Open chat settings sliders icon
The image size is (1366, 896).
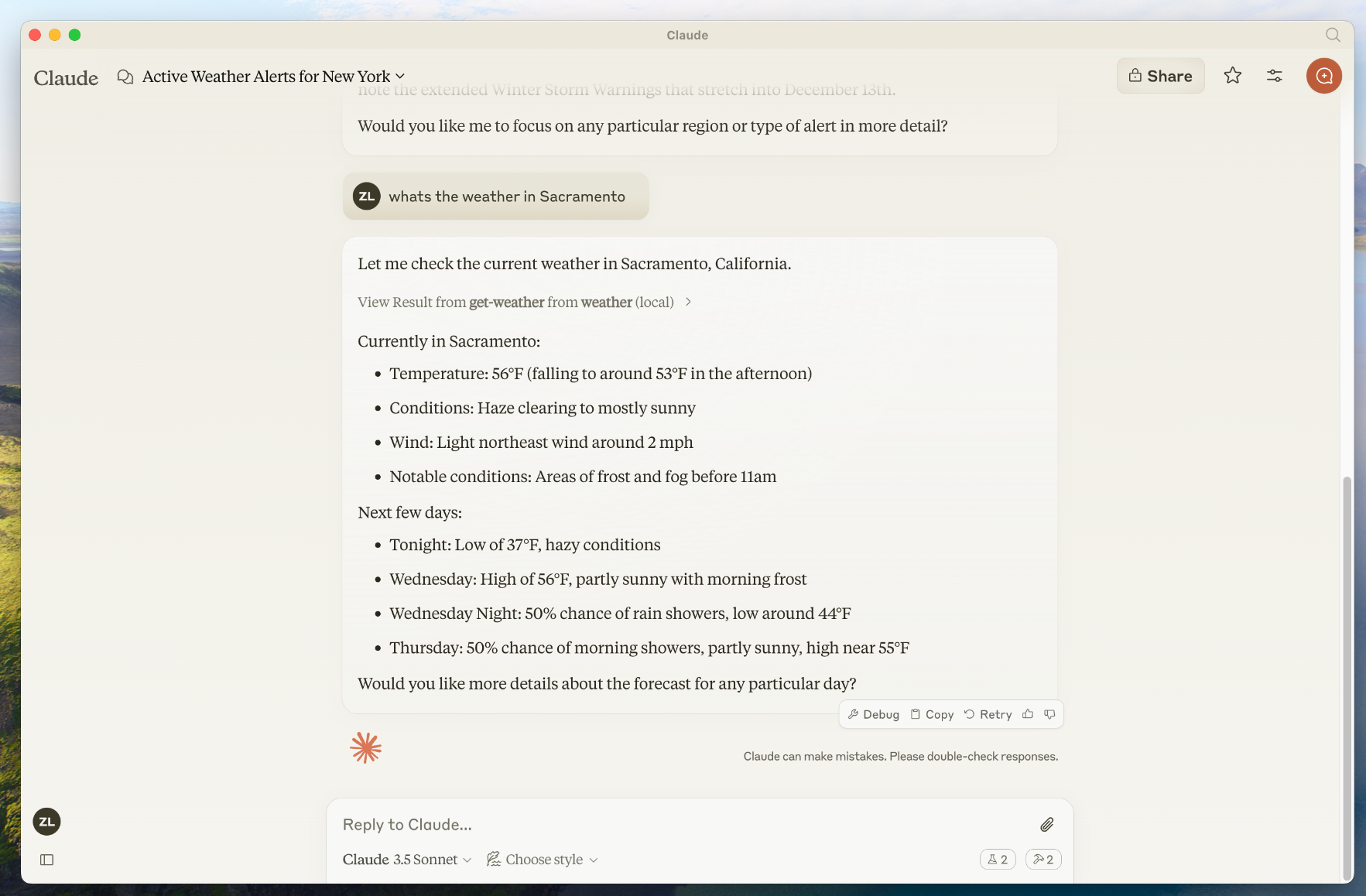pyautogui.click(x=1274, y=76)
